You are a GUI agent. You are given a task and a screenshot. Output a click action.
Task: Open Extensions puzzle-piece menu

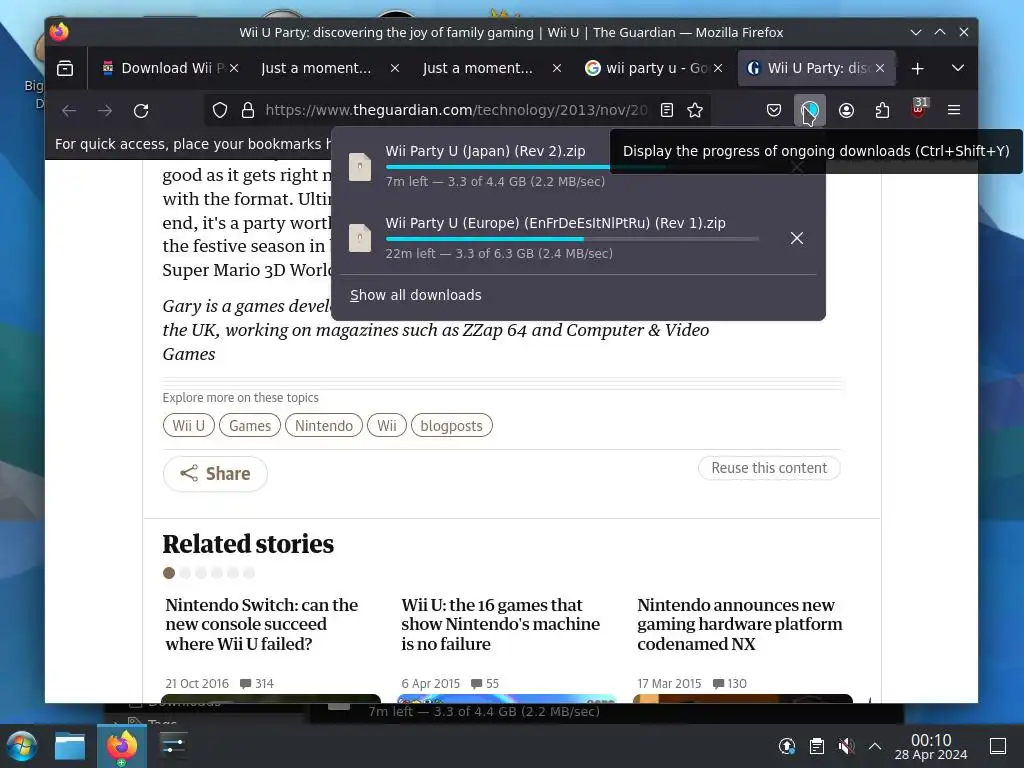point(882,110)
